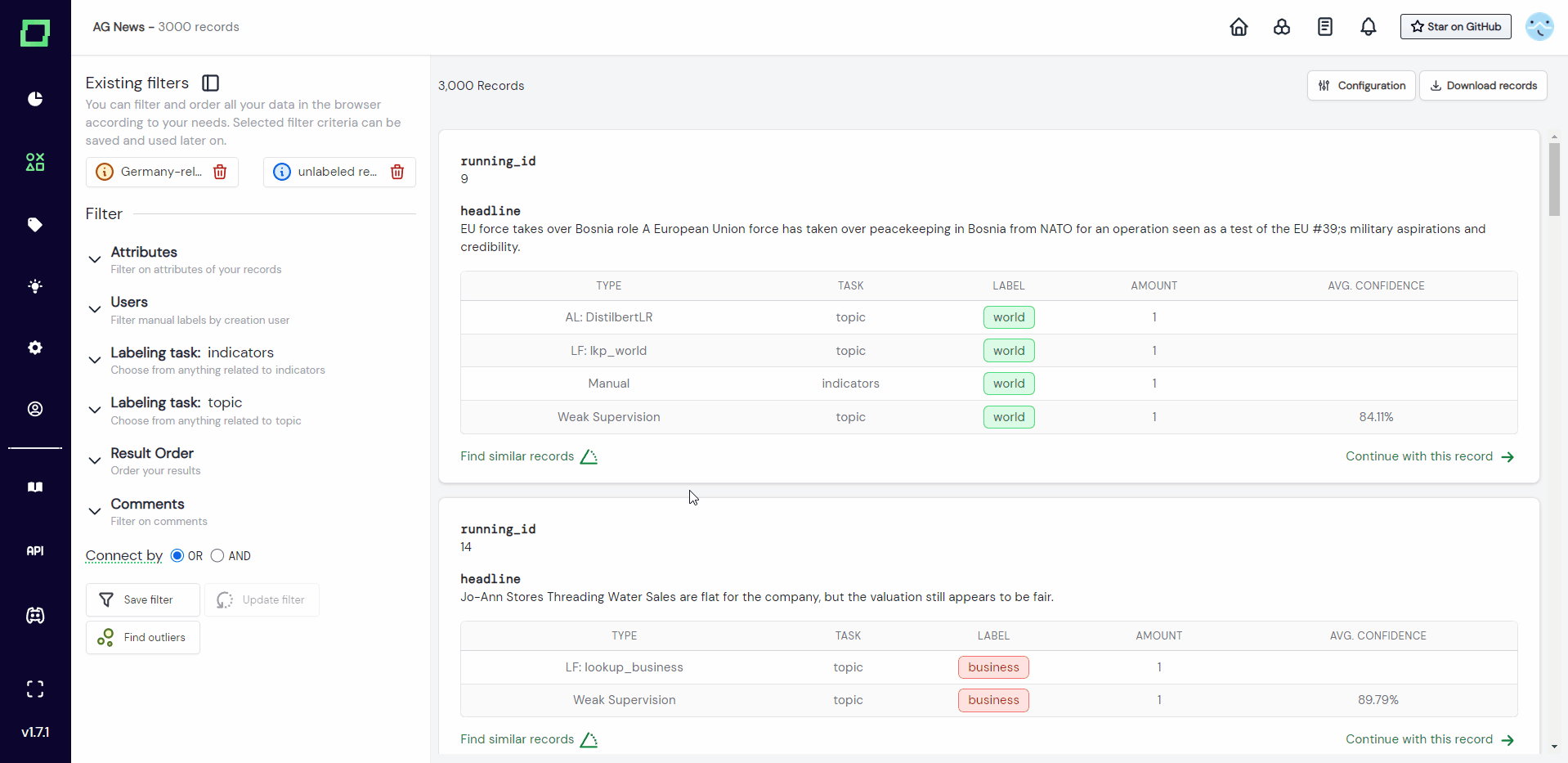Click the Save filter button
Image resolution: width=1568 pixels, height=763 pixels.
click(x=143, y=600)
